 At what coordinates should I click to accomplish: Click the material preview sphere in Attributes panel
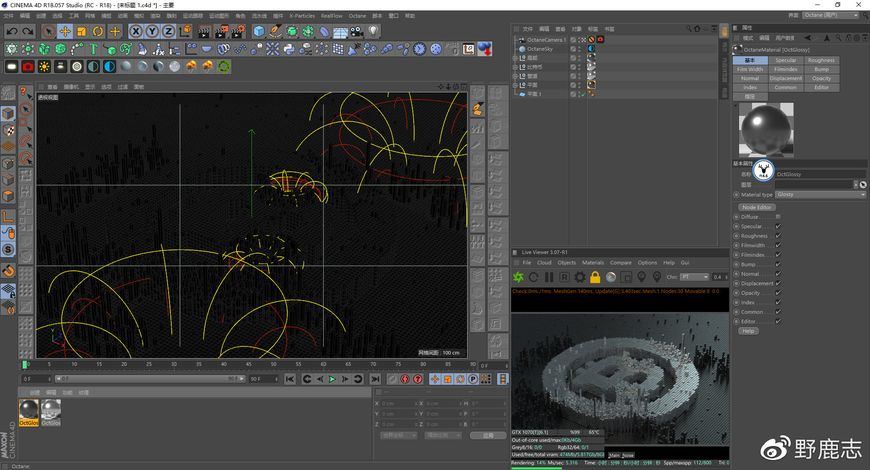(766, 130)
